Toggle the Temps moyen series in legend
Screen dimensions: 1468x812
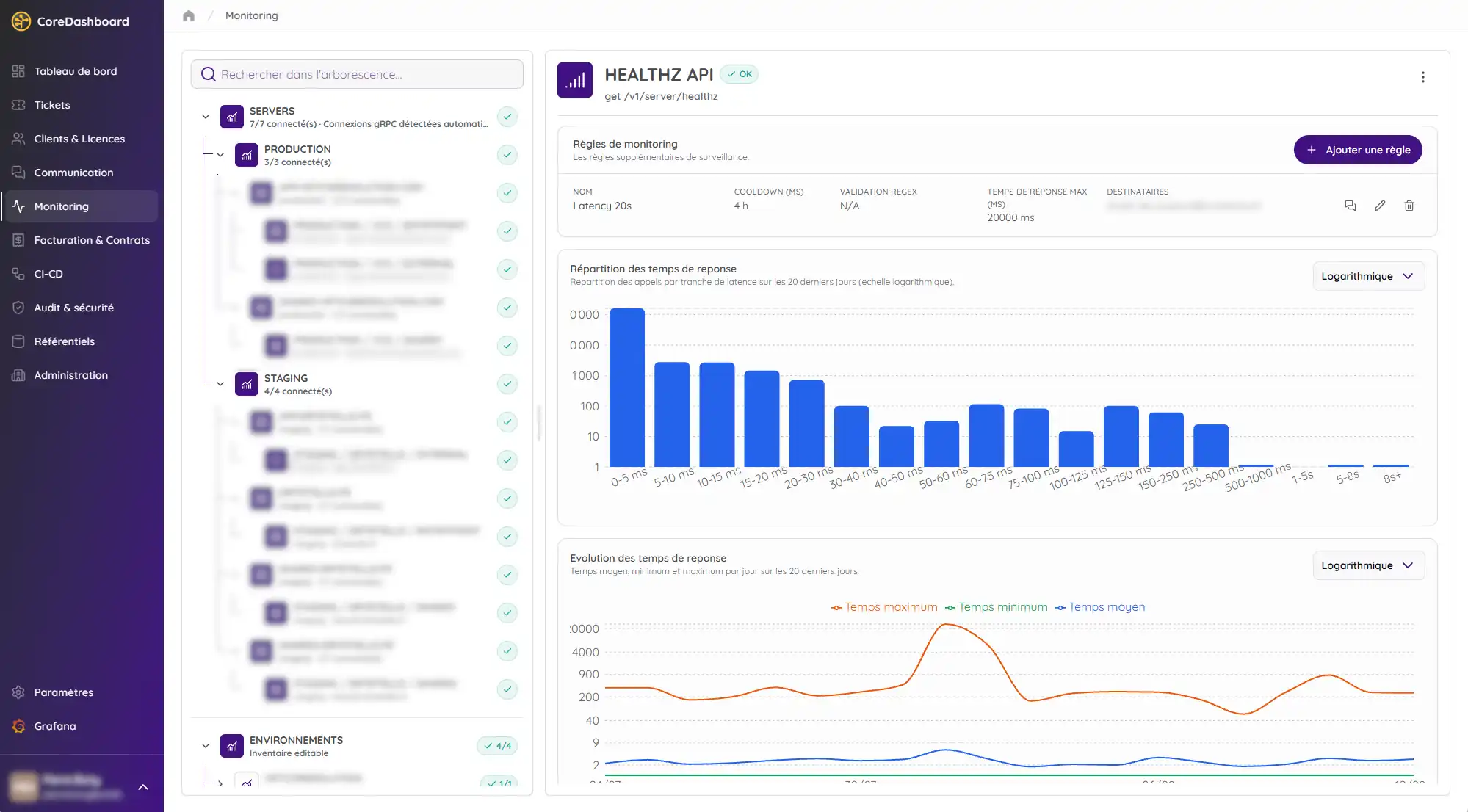[x=1100, y=607]
